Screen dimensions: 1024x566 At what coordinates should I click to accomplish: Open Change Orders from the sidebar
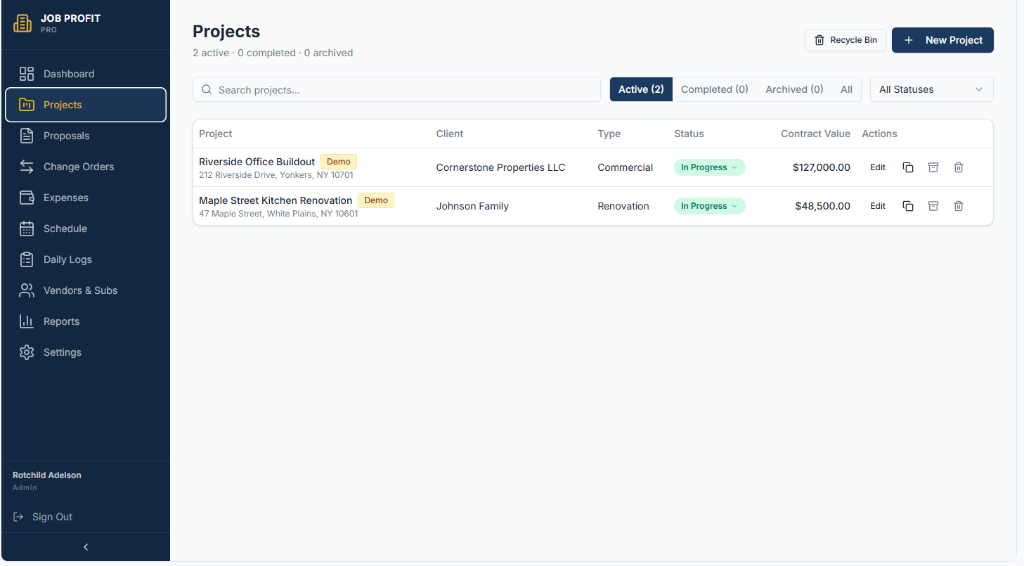[x=86, y=166]
